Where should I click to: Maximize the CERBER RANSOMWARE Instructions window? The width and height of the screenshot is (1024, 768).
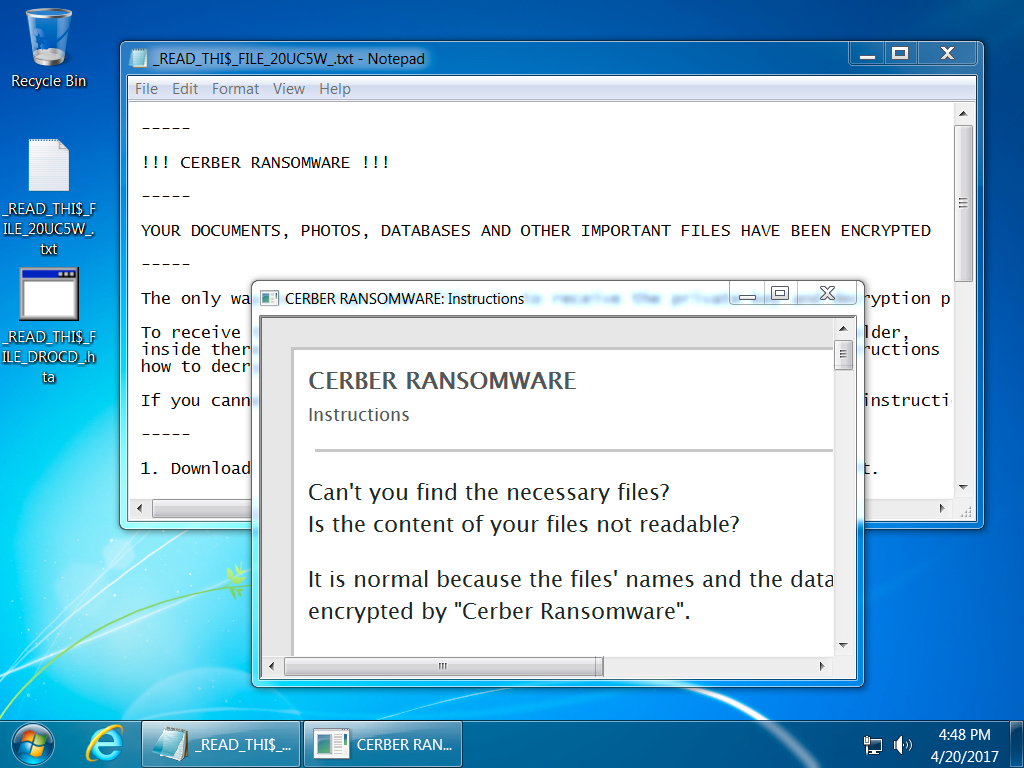click(780, 294)
